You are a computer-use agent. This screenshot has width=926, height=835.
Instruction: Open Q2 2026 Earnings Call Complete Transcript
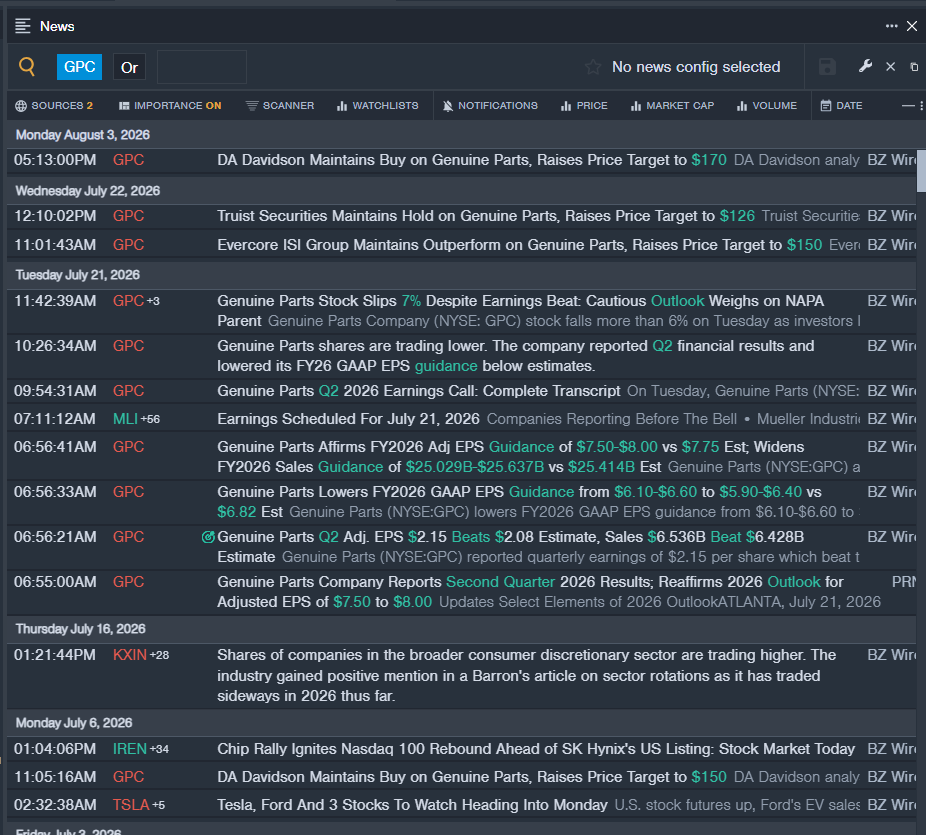(419, 391)
